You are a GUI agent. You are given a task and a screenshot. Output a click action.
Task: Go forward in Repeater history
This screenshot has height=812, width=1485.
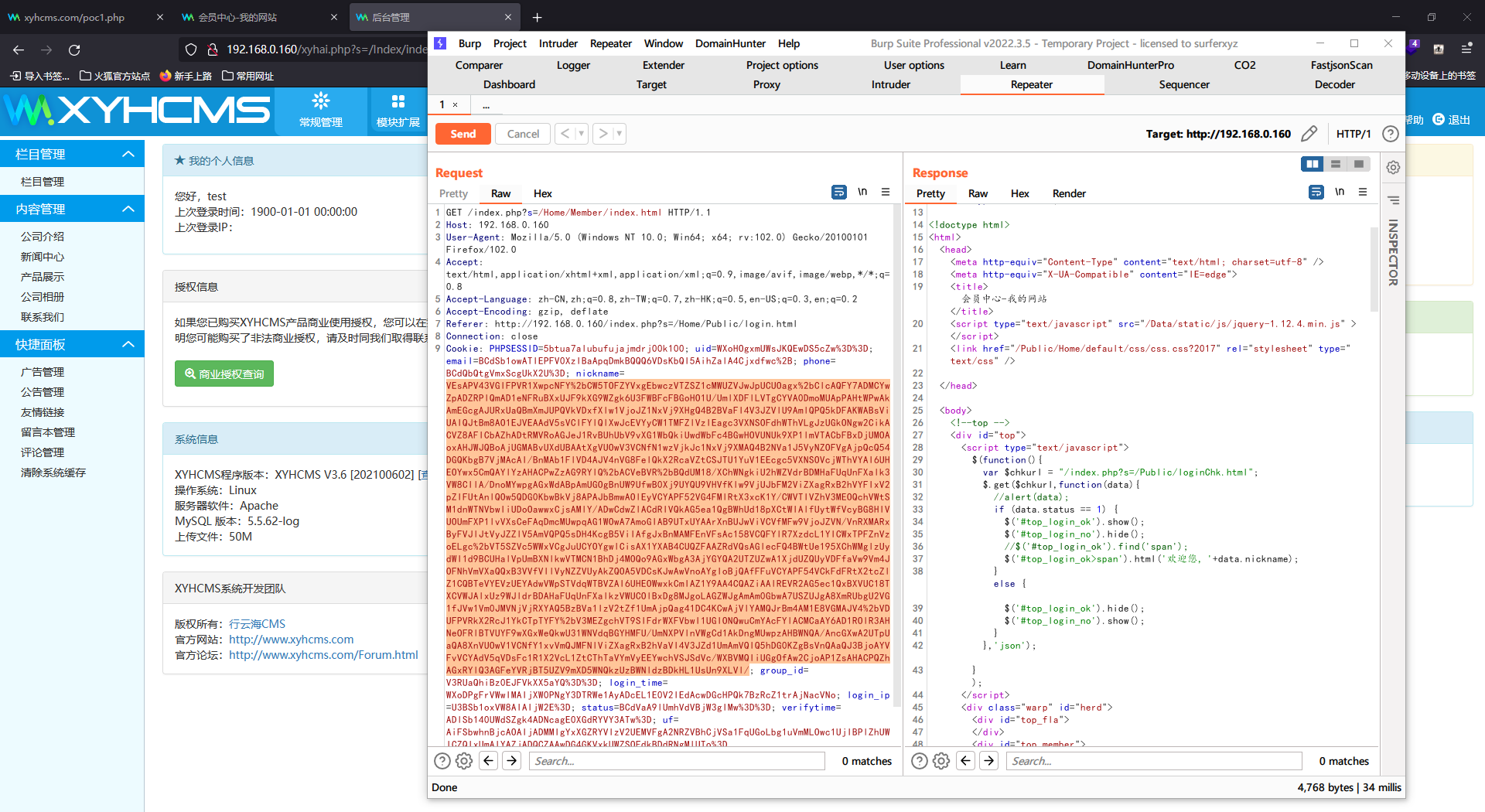(603, 134)
